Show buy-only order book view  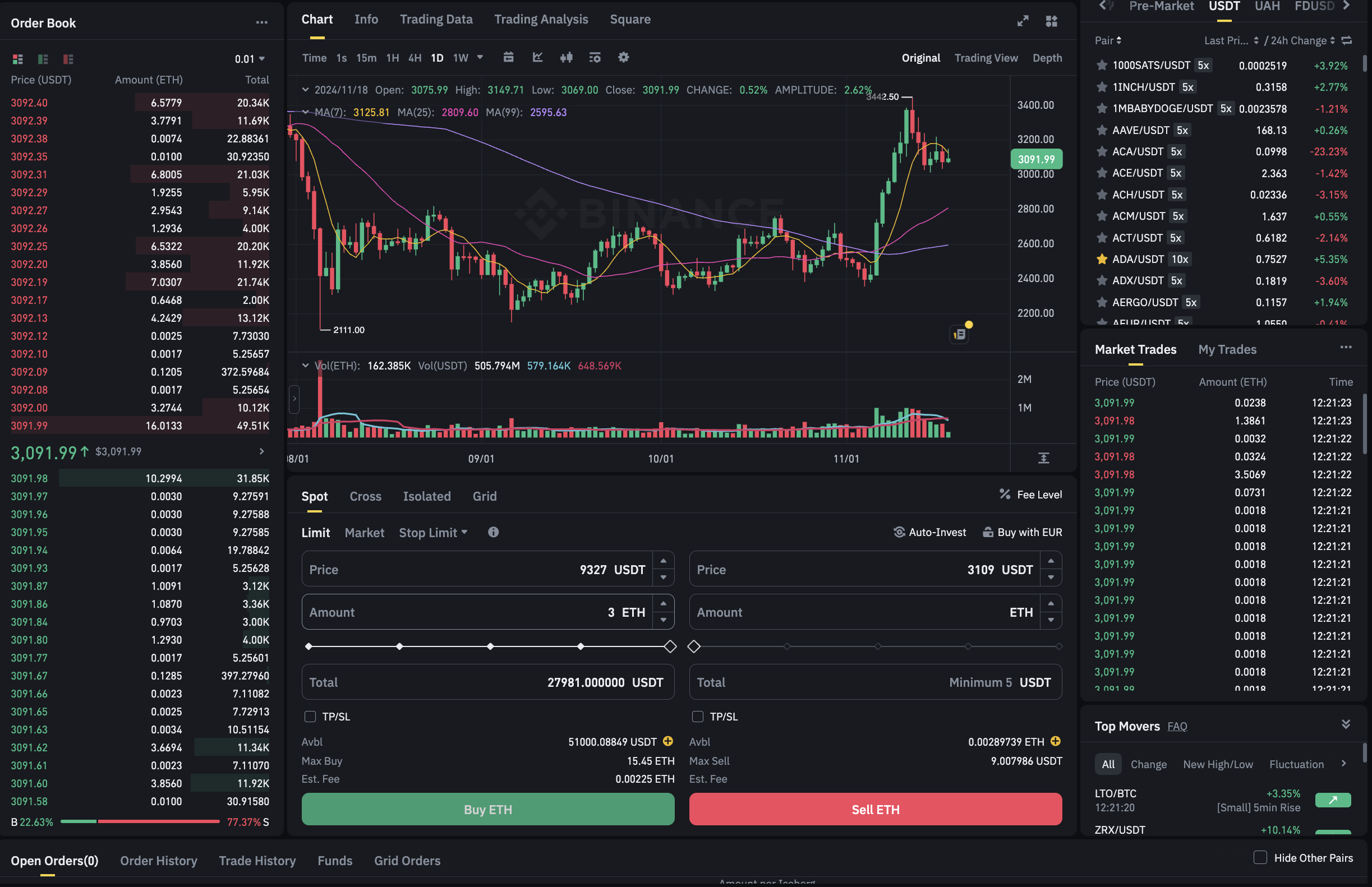pos(43,59)
